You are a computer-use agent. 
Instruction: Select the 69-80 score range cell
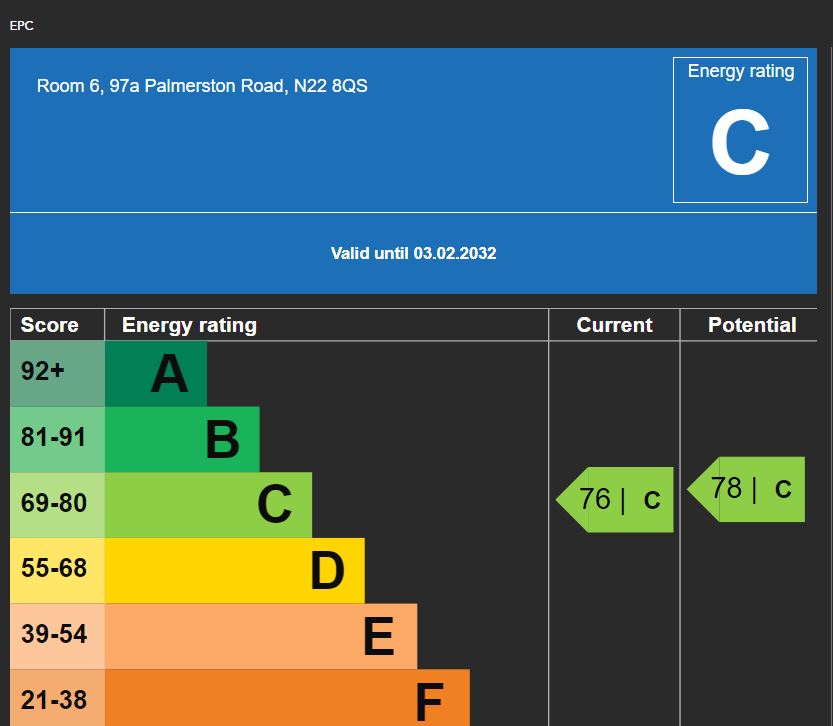point(53,503)
